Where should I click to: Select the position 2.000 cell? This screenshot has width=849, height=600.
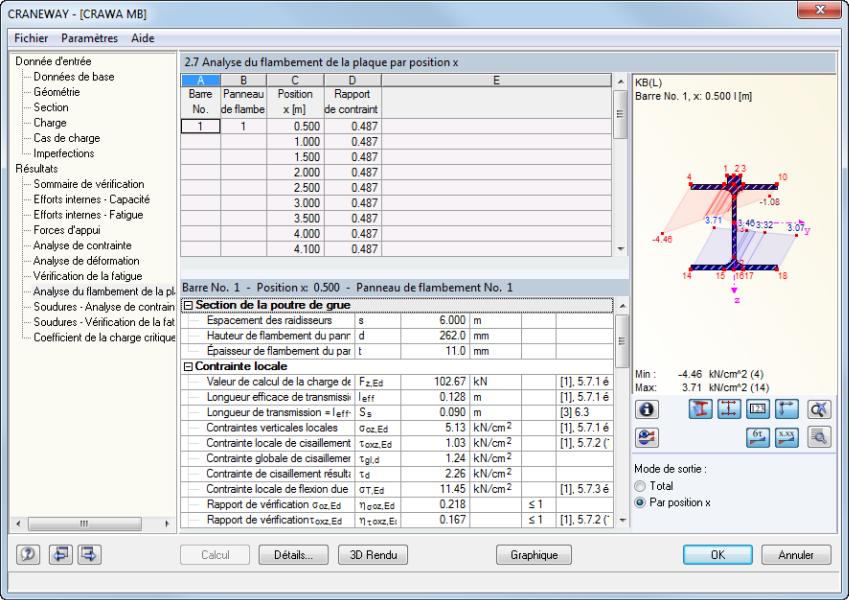click(295, 172)
